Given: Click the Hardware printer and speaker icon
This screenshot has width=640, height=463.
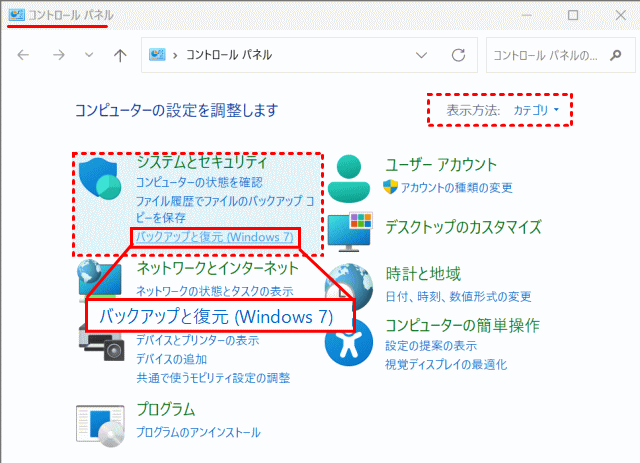Looking at the screenshot, I should 101,345.
